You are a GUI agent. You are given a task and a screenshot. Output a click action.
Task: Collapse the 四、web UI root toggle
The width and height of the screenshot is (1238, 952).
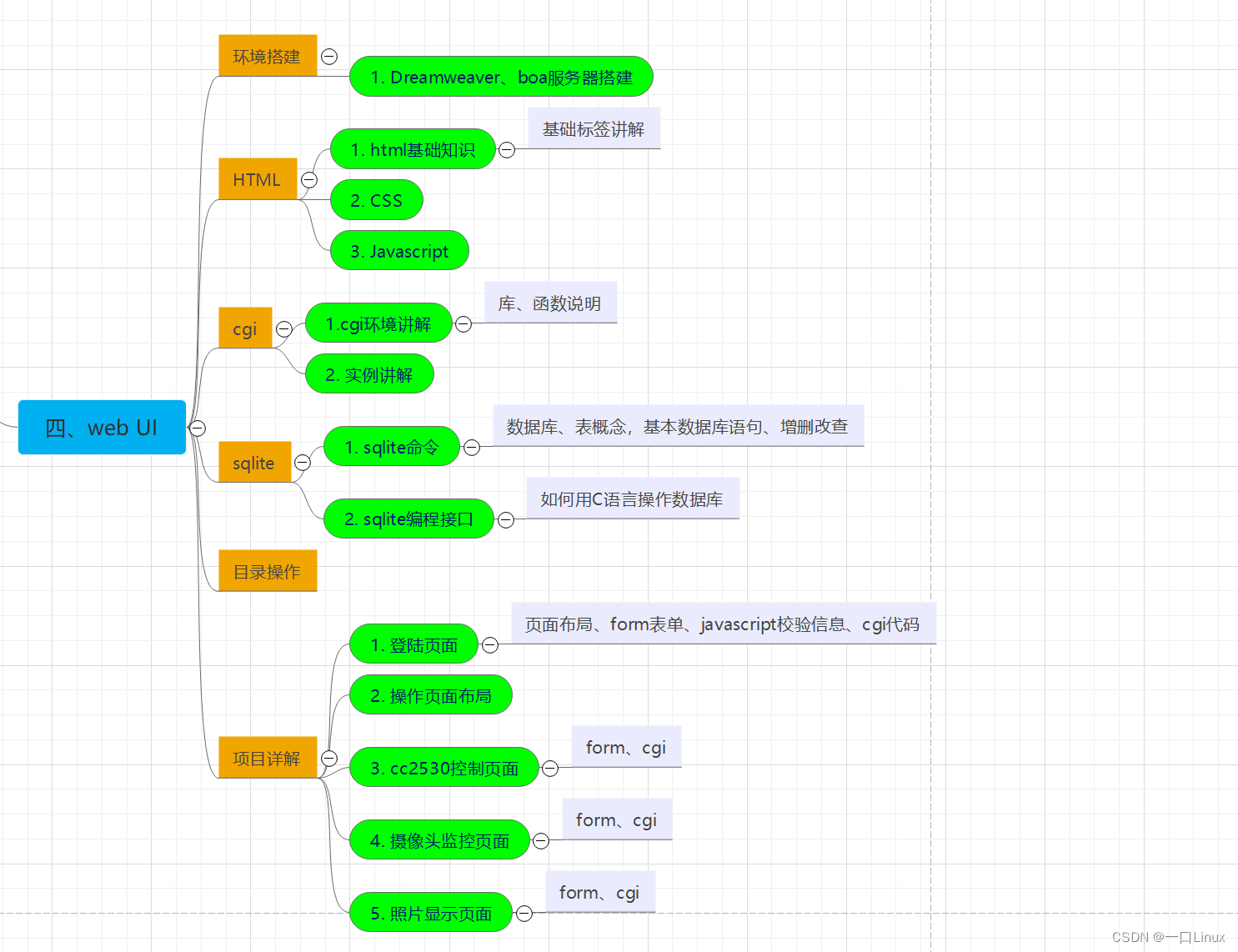198,428
